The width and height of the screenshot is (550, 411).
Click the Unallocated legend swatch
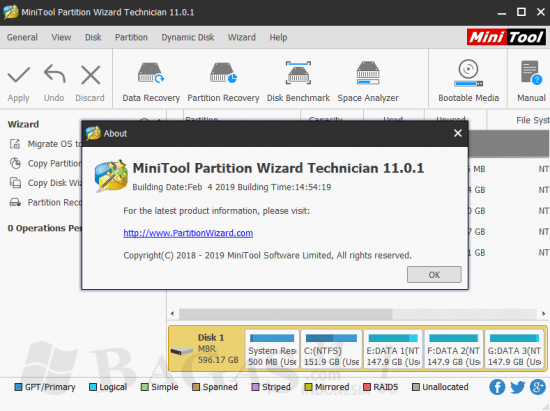pos(416,387)
